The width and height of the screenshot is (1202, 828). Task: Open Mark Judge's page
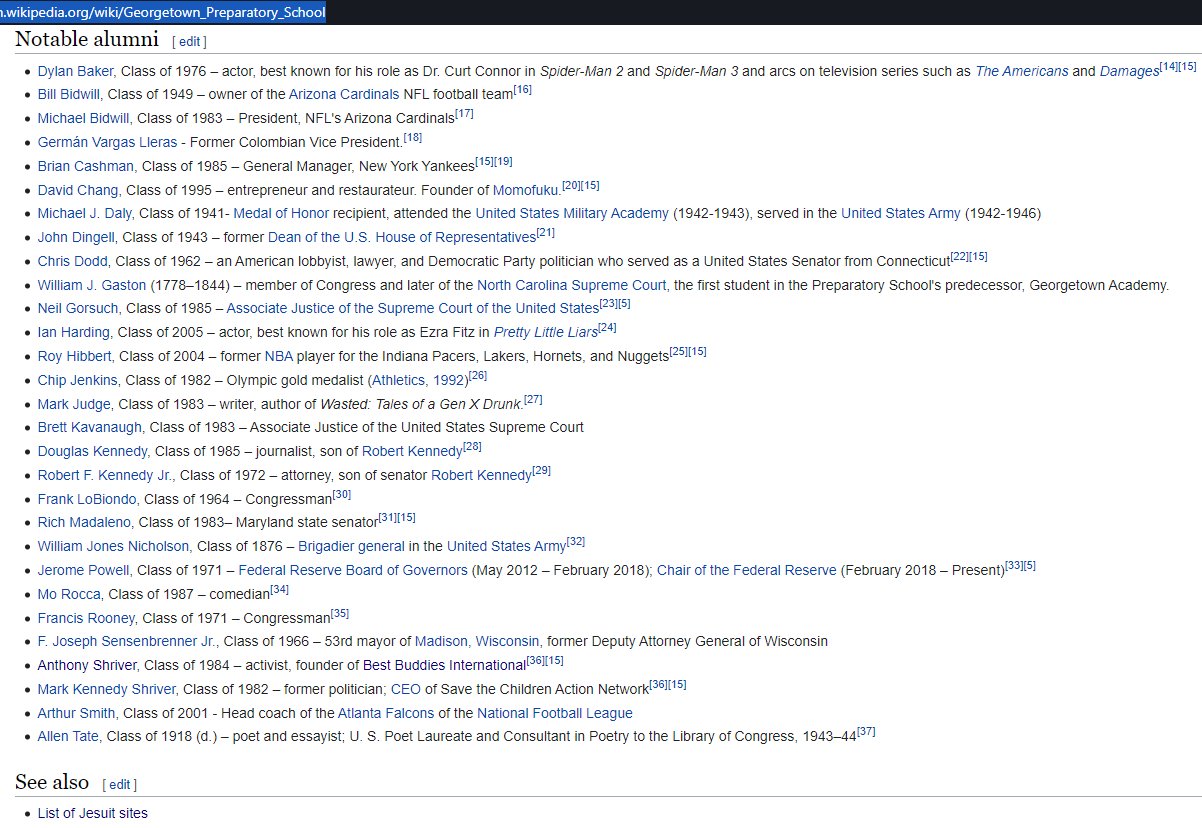tap(74, 404)
